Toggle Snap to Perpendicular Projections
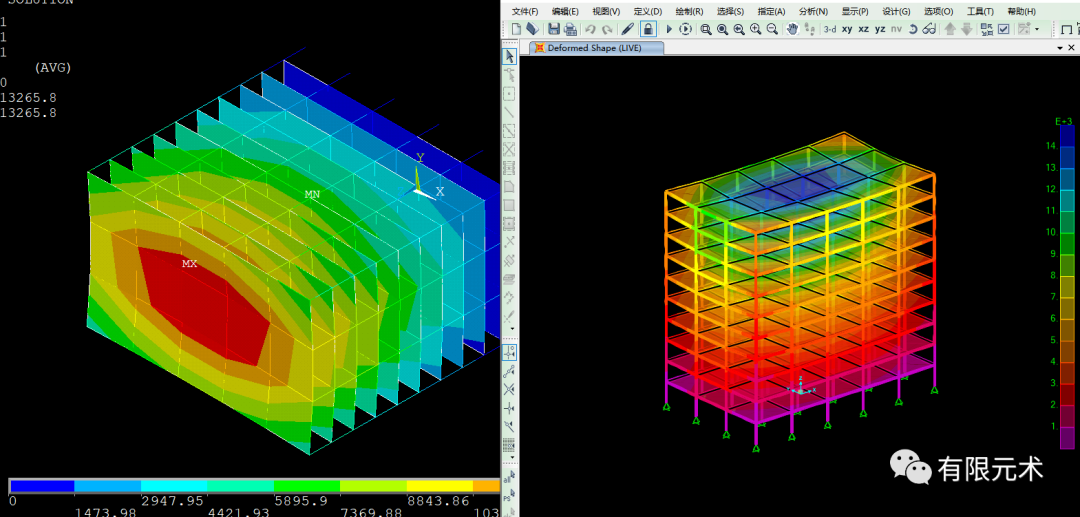The width and height of the screenshot is (1080, 517). 510,408
